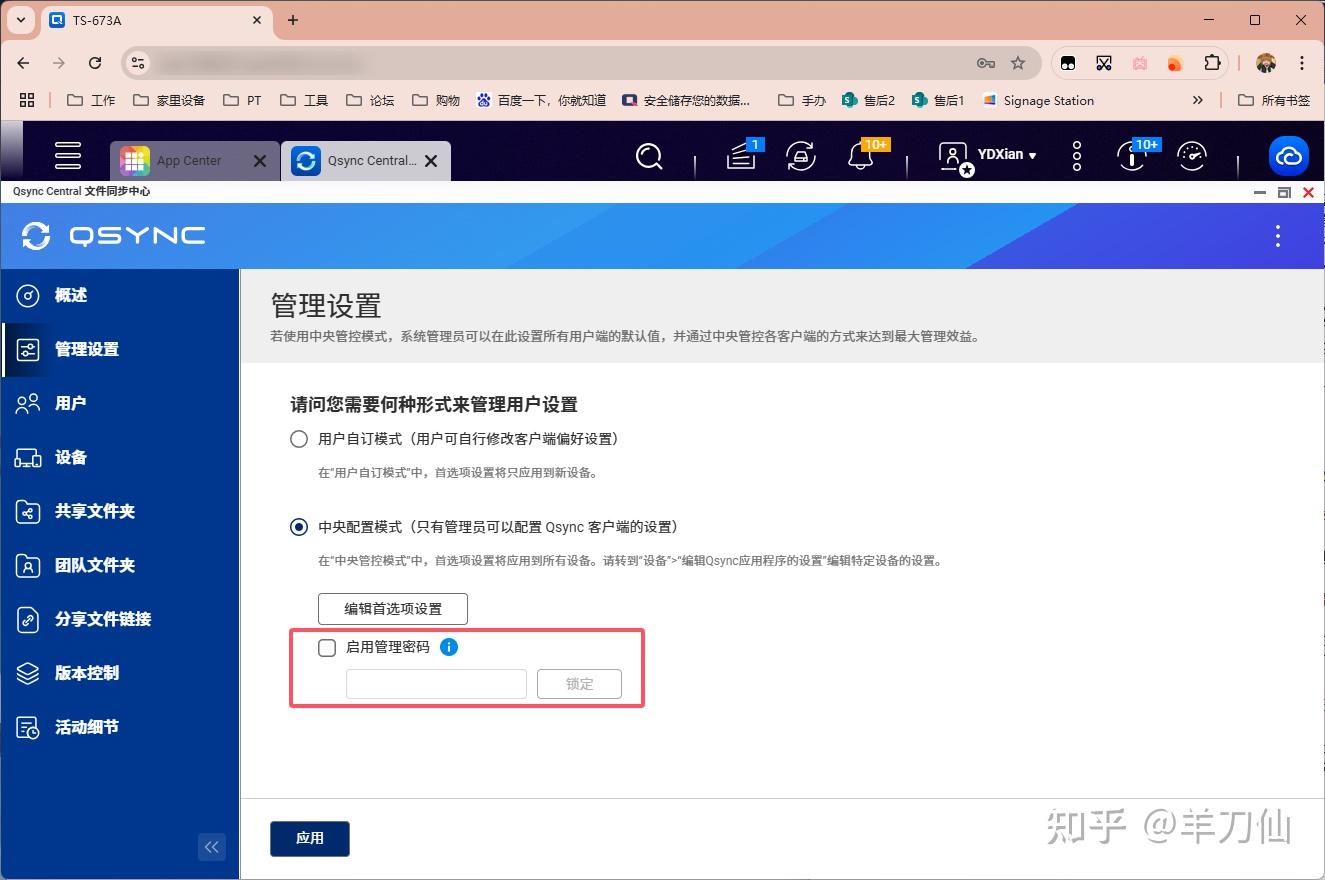Expand the bookmarks bar overflow chevron
The image size is (1325, 880).
click(x=1198, y=100)
